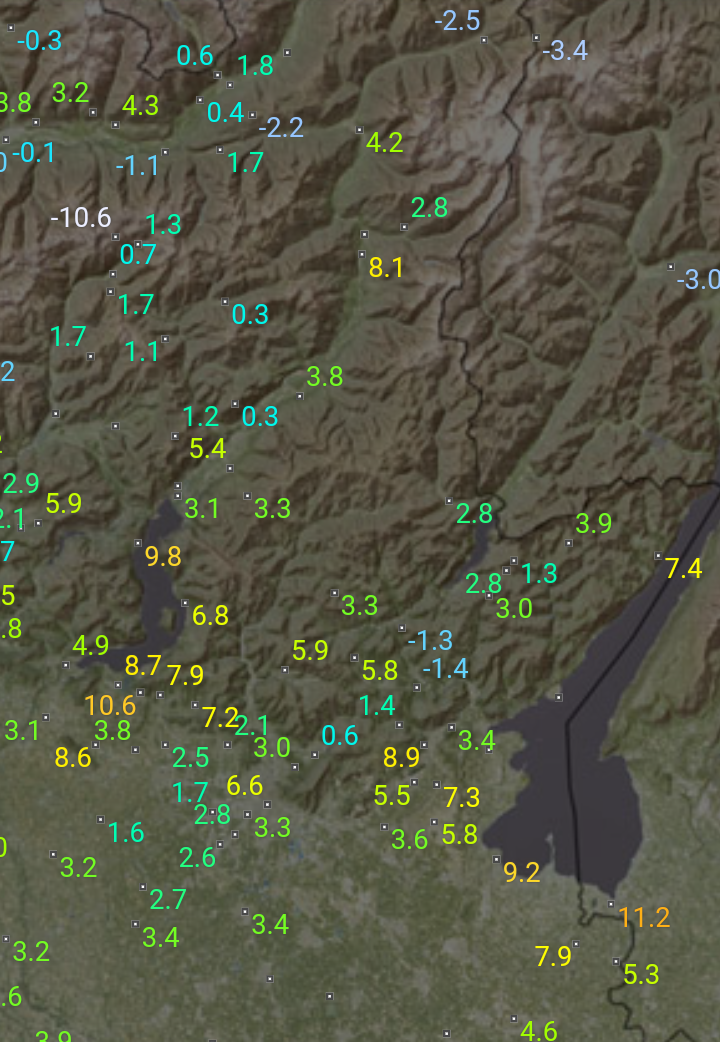Click the yellow 8.1 temperature label

point(385,267)
